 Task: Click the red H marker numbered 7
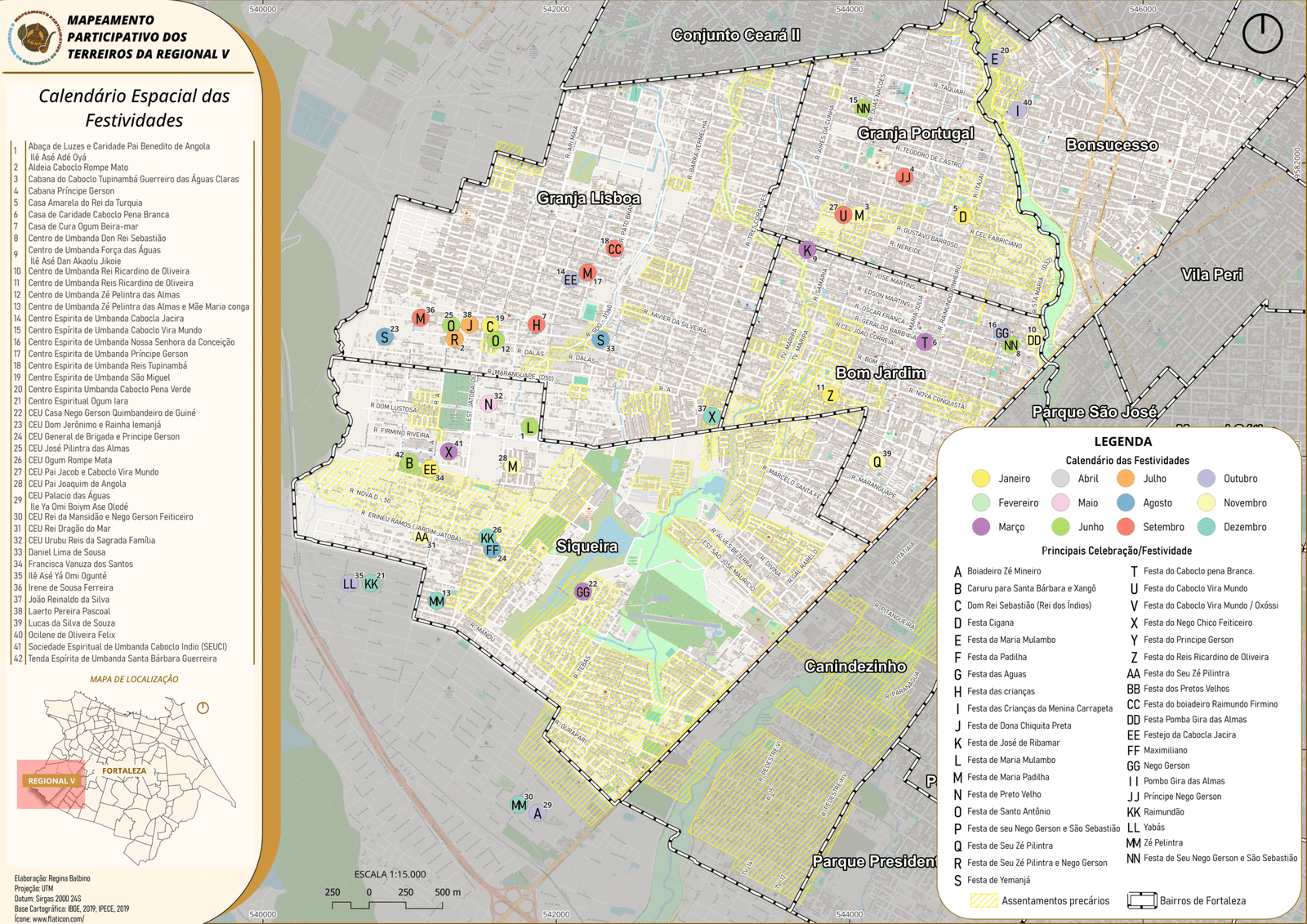coord(536,325)
